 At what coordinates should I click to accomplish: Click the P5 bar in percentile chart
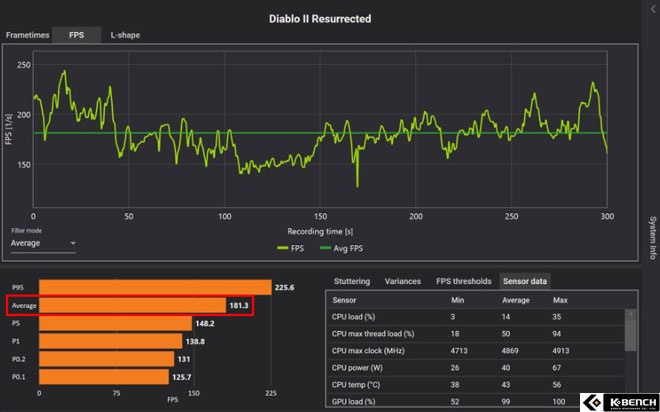(x=115, y=323)
